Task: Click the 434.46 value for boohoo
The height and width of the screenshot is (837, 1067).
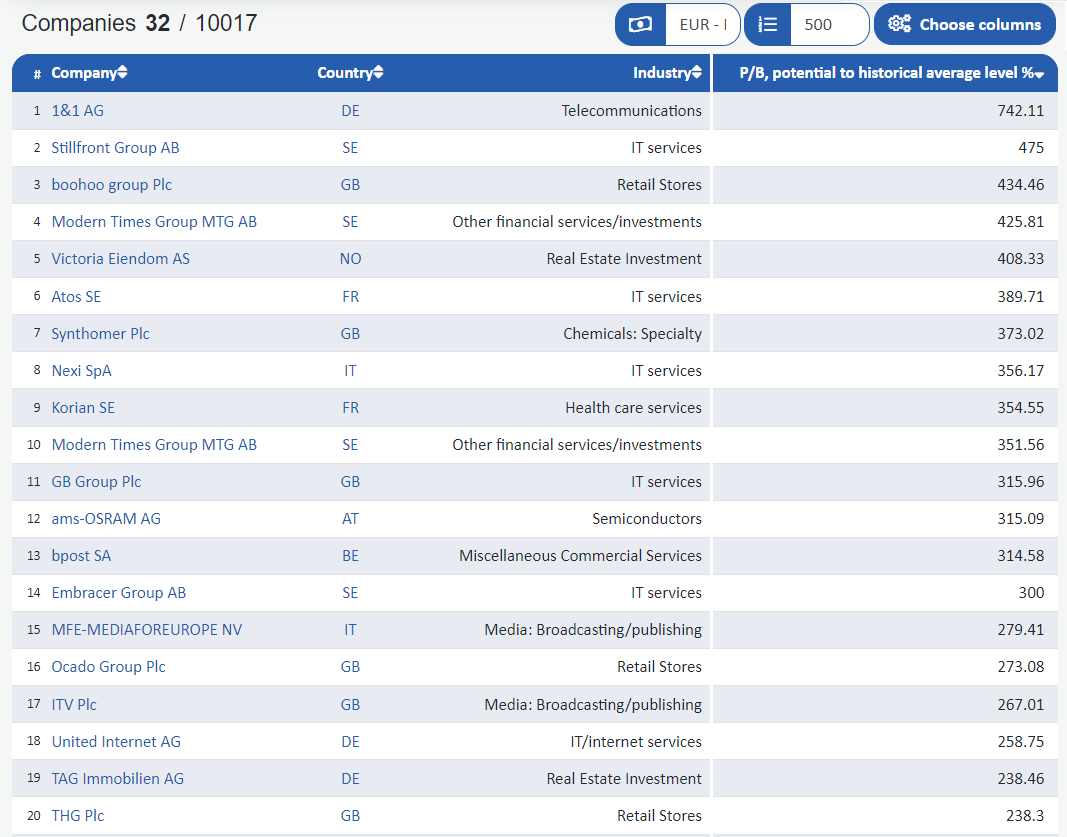Action: pos(1020,184)
